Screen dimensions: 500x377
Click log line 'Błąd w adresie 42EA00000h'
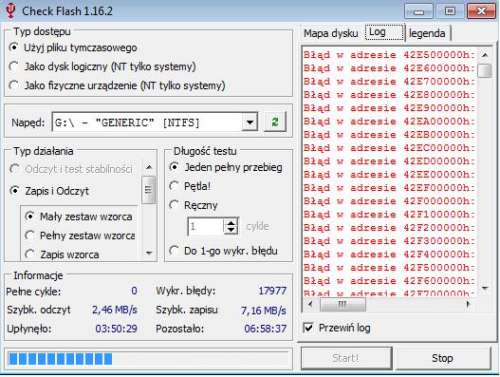pyautogui.click(x=389, y=121)
